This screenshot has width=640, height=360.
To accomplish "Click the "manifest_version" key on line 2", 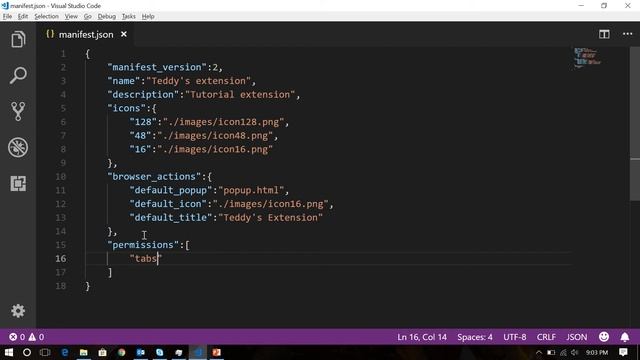I will click(157, 67).
